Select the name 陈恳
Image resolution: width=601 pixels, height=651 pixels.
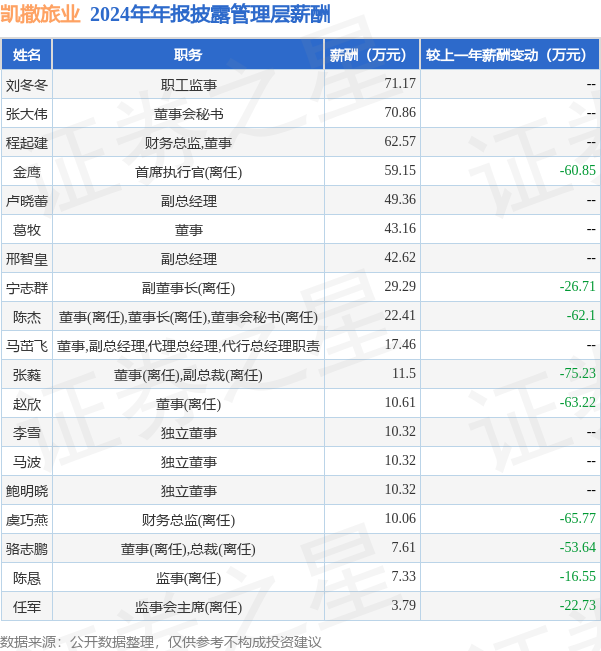click(27, 578)
